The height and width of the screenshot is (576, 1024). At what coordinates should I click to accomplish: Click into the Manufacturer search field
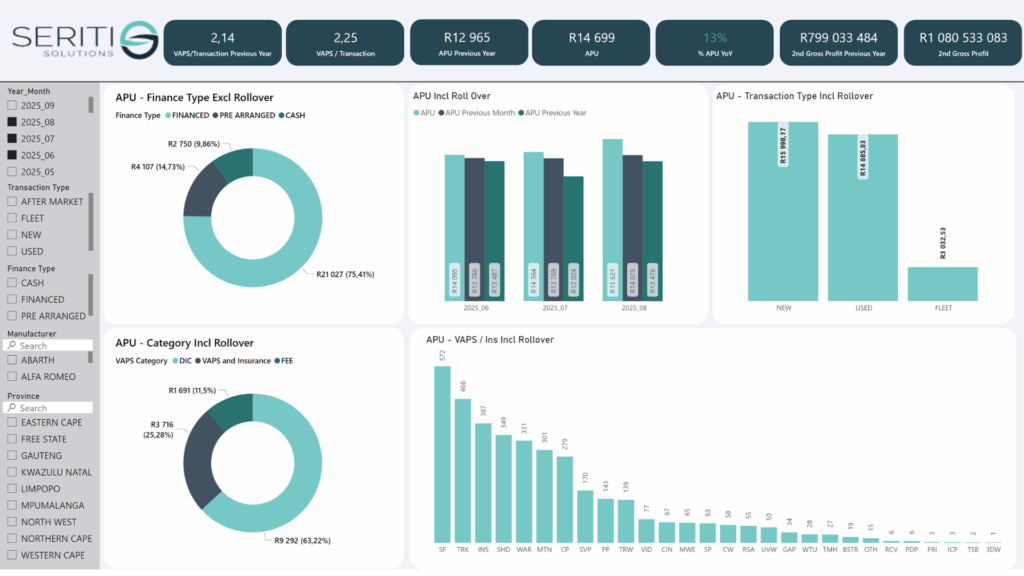[48, 345]
